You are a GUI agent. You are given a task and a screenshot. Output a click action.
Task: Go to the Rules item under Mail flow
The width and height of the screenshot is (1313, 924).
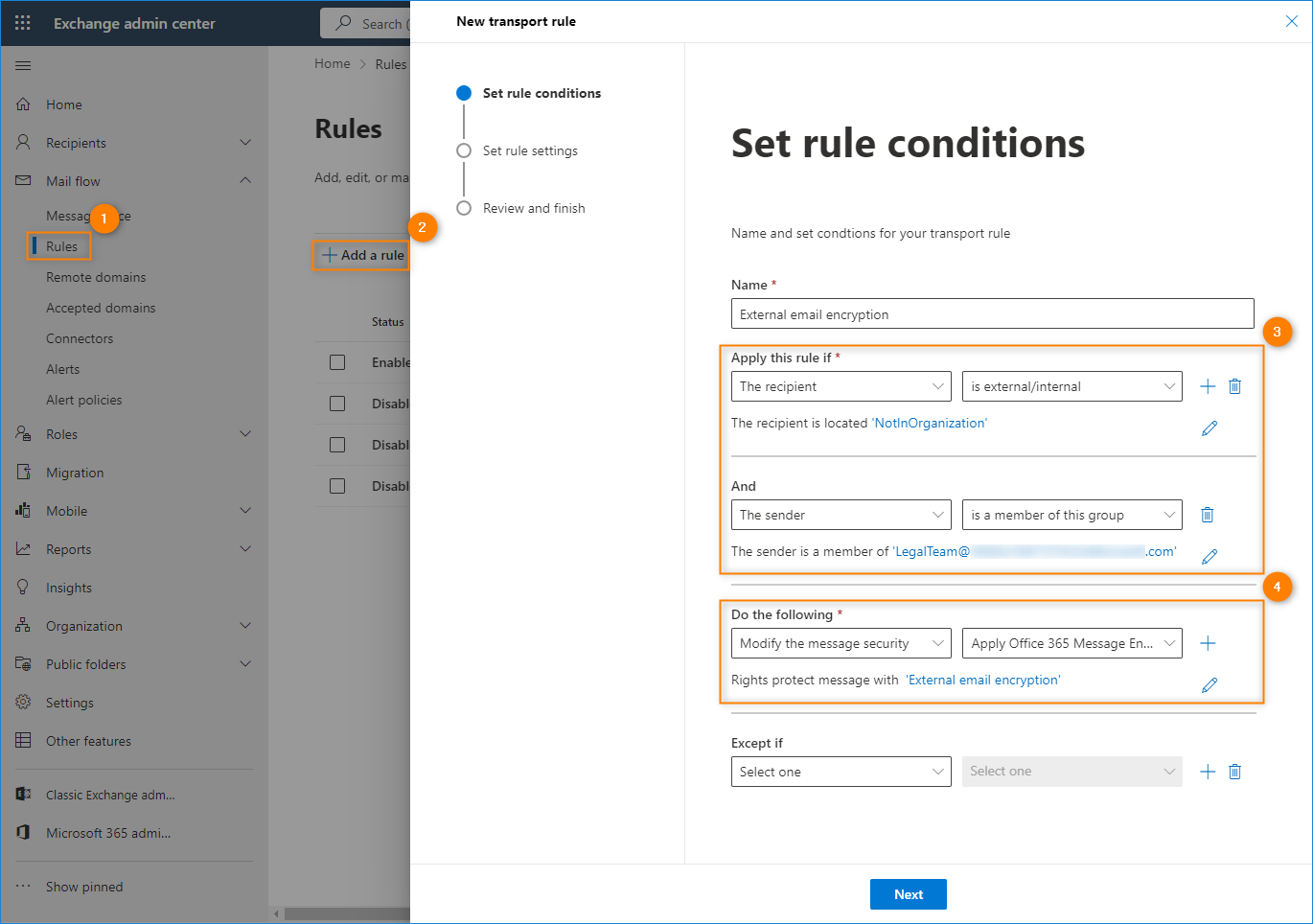pos(61,246)
